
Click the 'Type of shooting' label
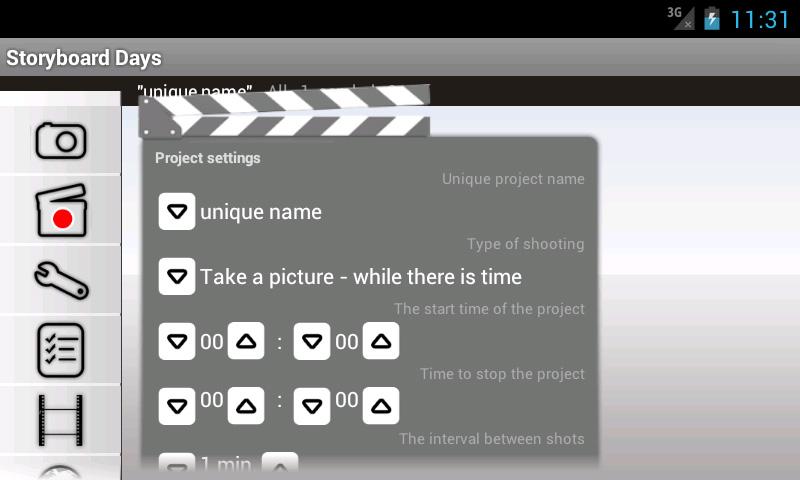click(526, 244)
